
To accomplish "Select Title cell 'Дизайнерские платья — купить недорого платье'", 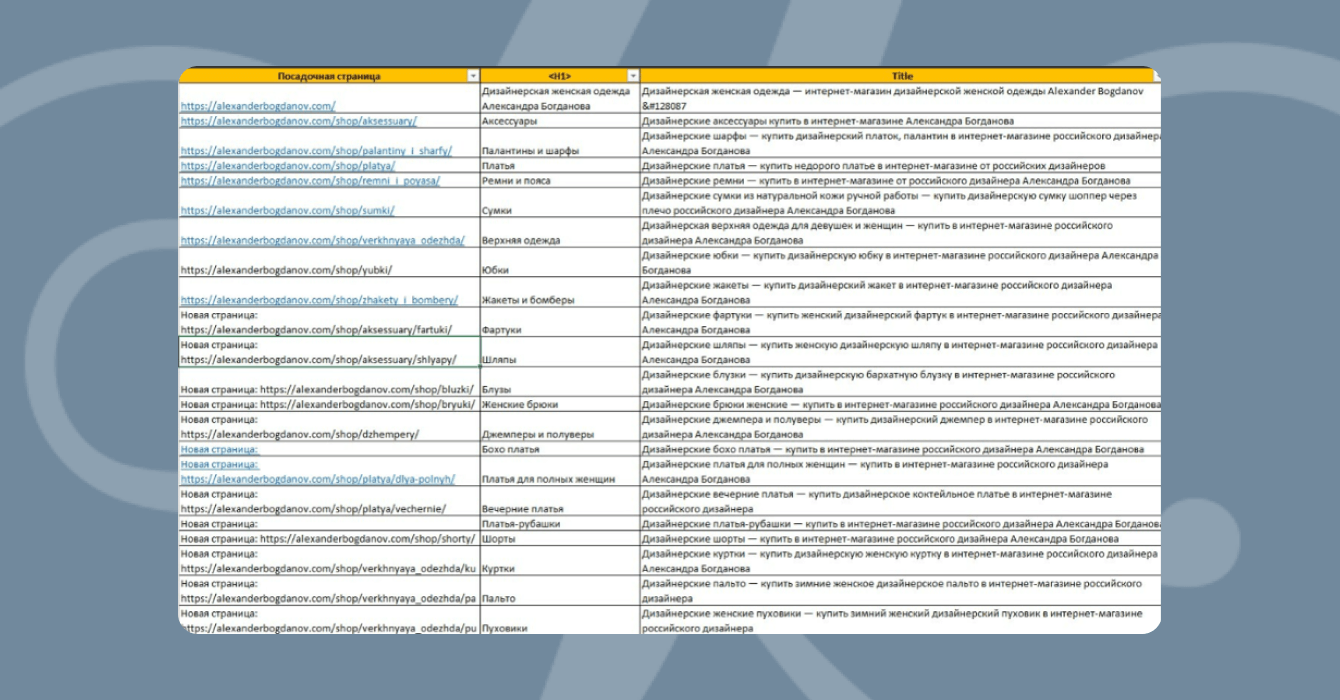I will pyautogui.click(x=901, y=166).
